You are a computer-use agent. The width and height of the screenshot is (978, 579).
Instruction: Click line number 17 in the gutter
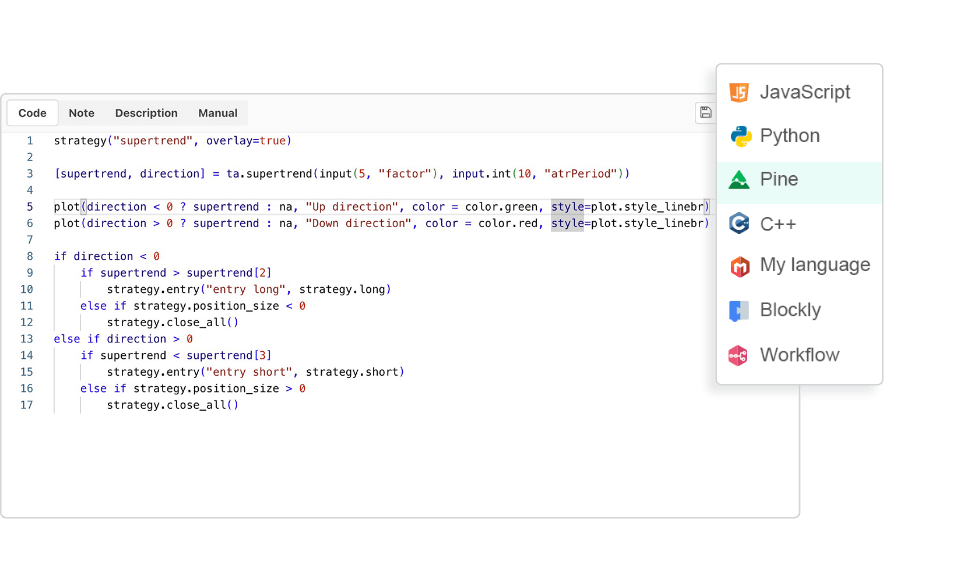click(x=26, y=405)
